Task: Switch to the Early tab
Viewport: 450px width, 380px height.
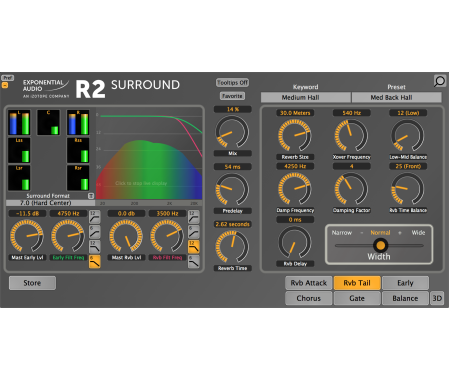Action: tap(405, 283)
